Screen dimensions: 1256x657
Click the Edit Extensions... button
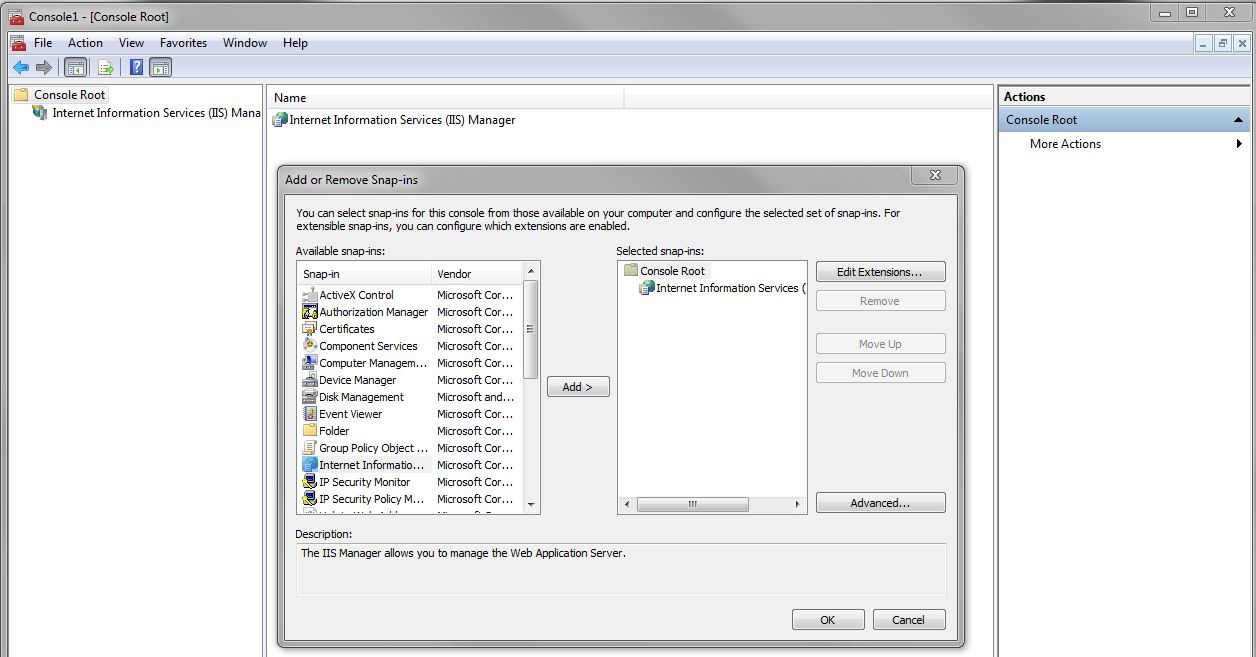880,272
